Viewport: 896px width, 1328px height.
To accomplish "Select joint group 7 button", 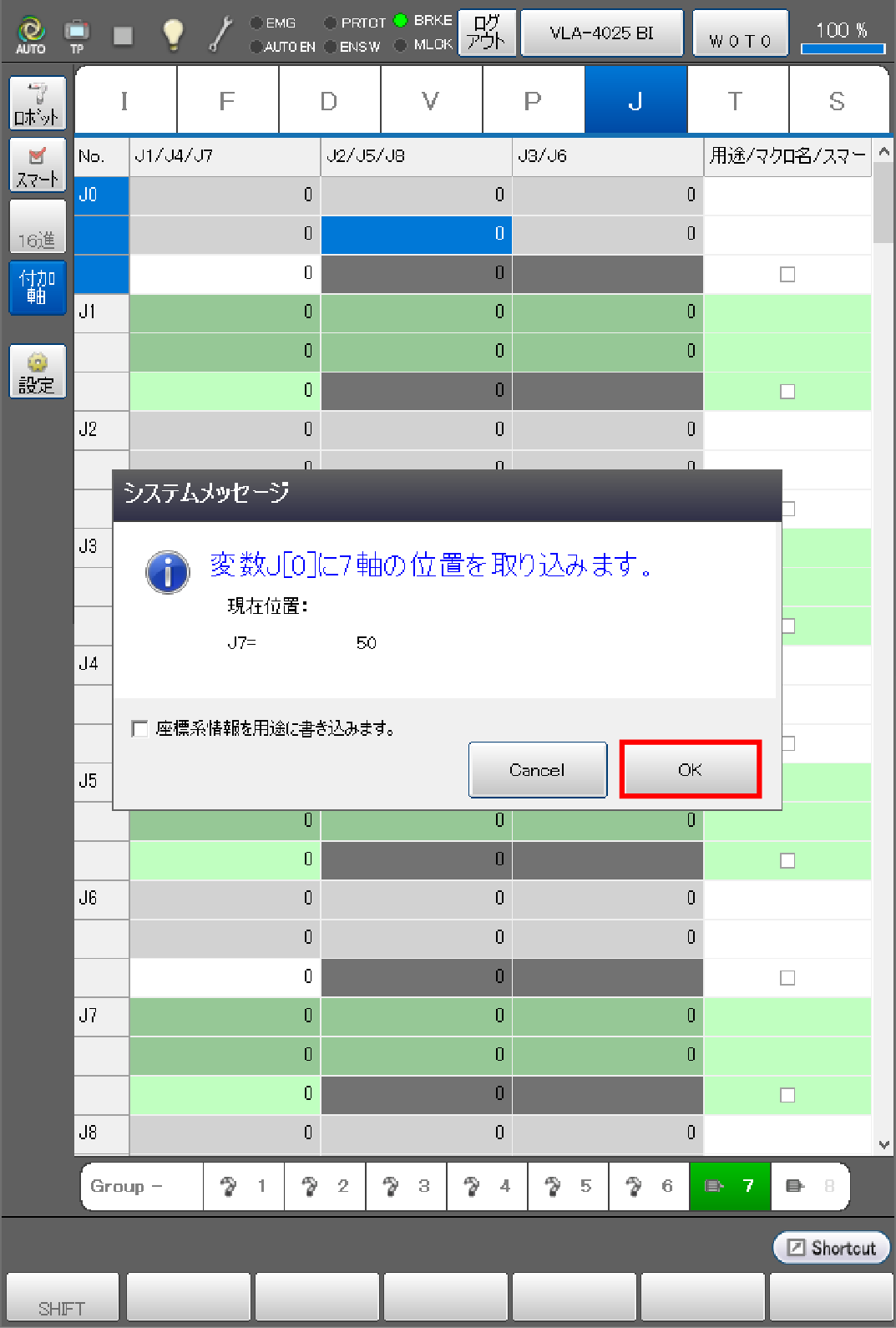I will 730,1186.
